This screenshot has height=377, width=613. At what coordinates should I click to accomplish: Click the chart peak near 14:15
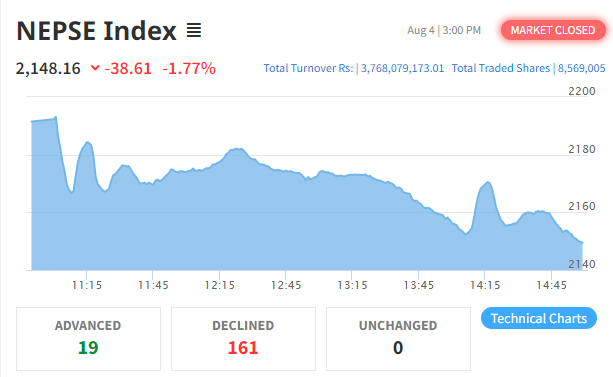[488, 182]
